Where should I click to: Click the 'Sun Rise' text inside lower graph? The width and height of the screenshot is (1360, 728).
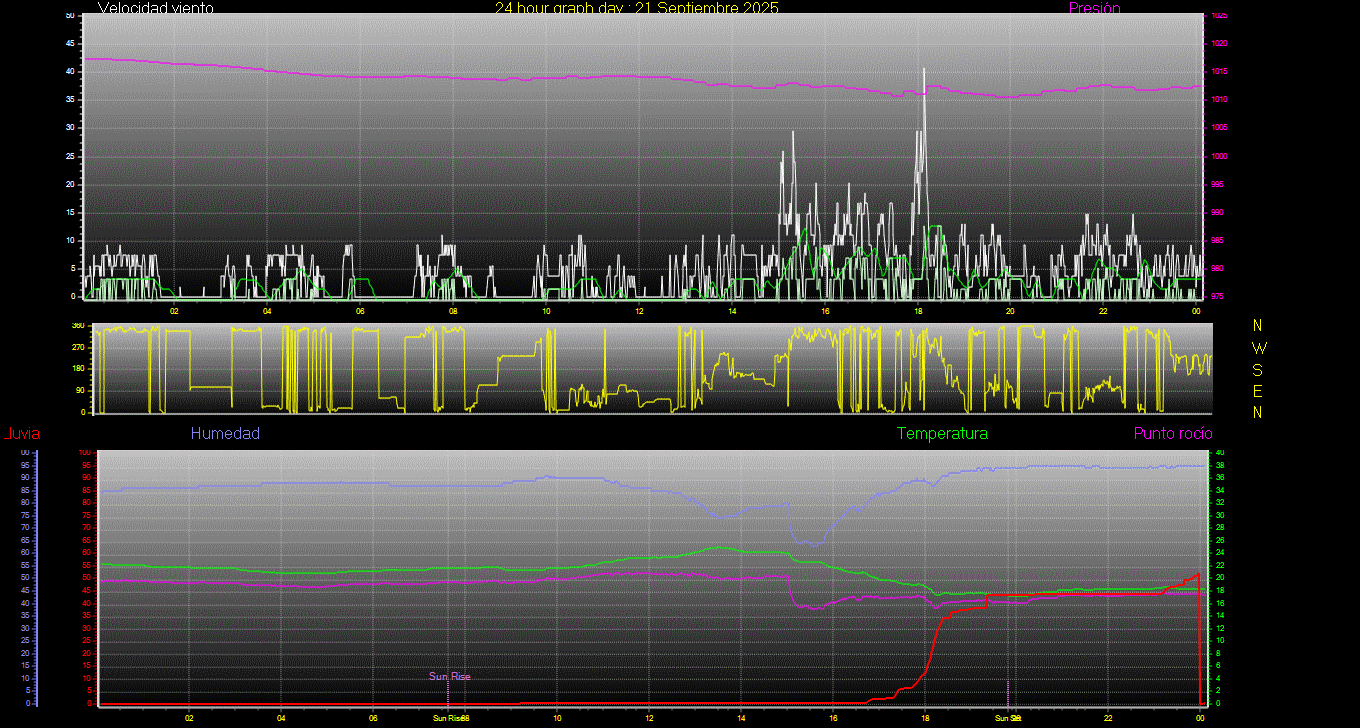(449, 677)
